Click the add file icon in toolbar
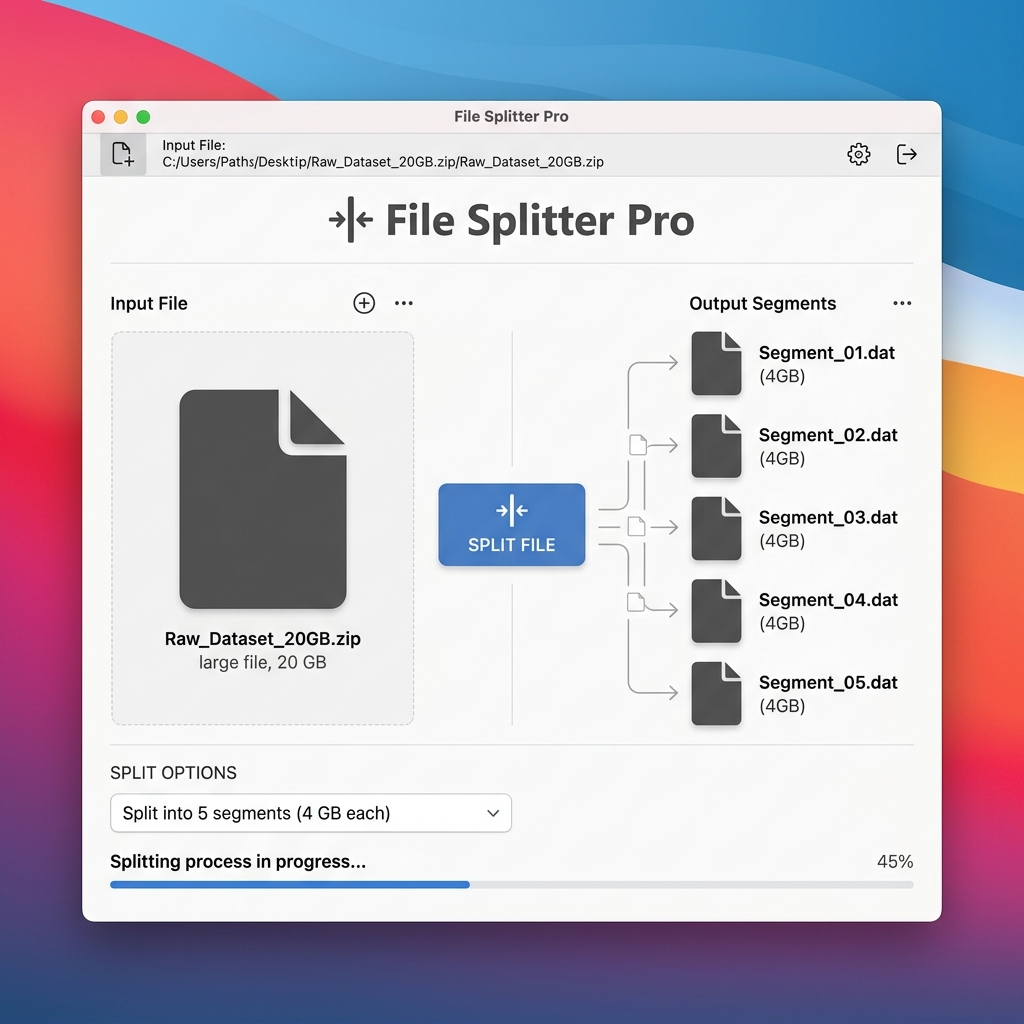 pos(123,154)
